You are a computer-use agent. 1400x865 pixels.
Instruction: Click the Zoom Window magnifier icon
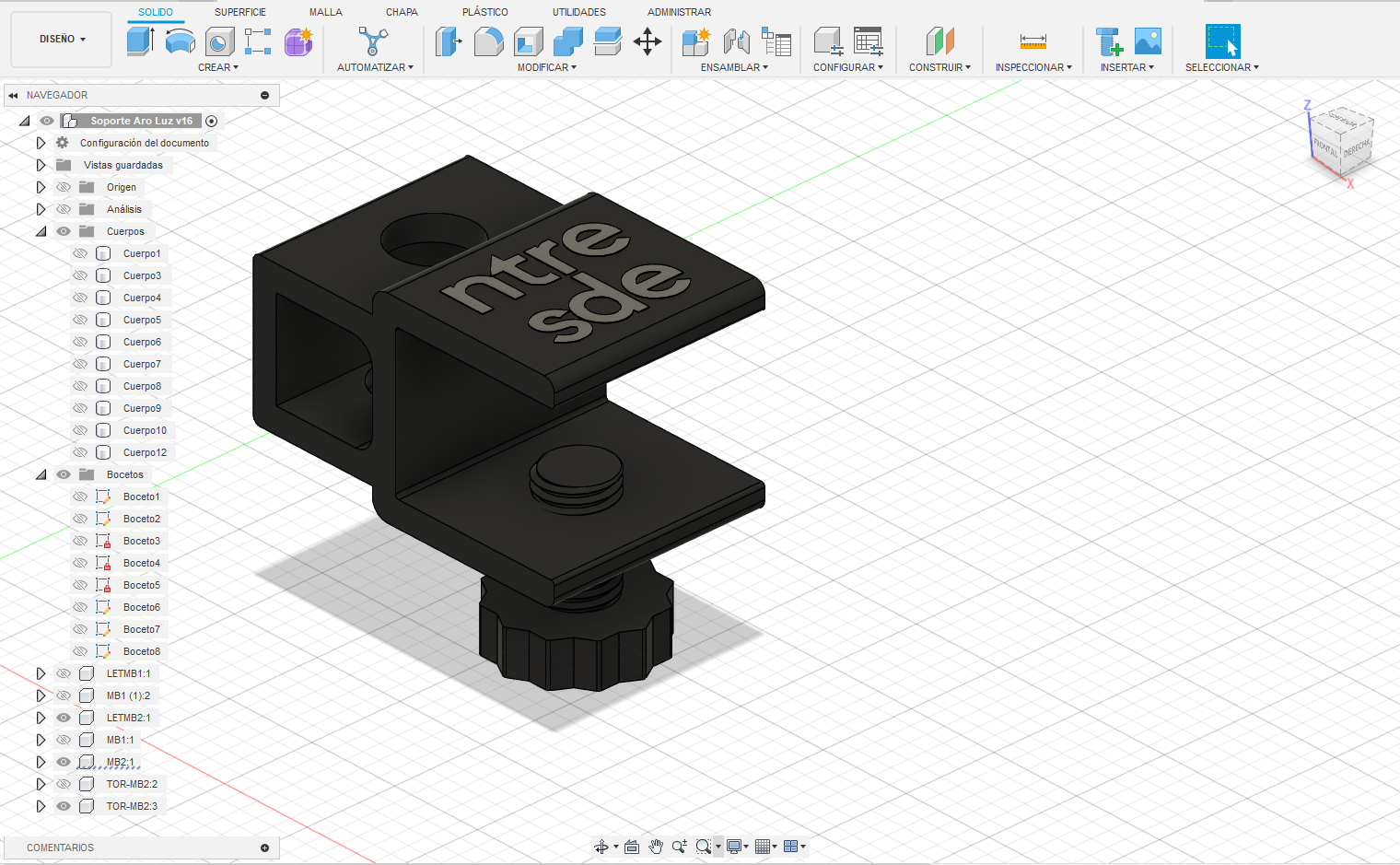(x=704, y=847)
